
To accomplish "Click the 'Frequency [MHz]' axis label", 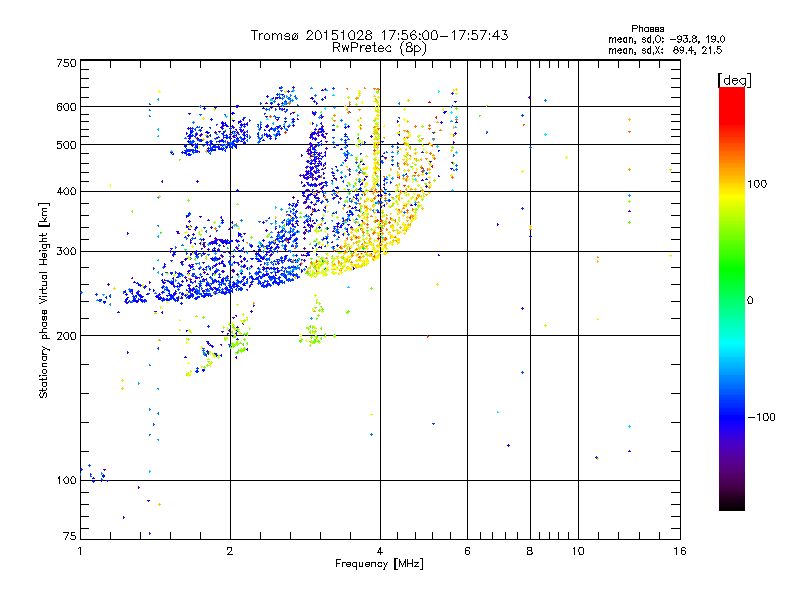I will click(x=379, y=564).
